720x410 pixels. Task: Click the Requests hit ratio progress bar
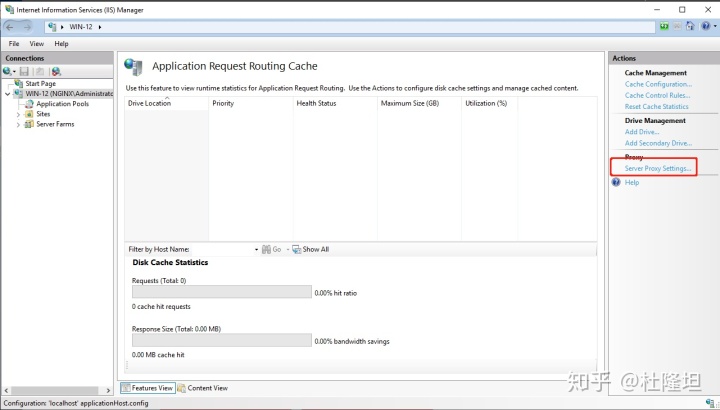222,292
